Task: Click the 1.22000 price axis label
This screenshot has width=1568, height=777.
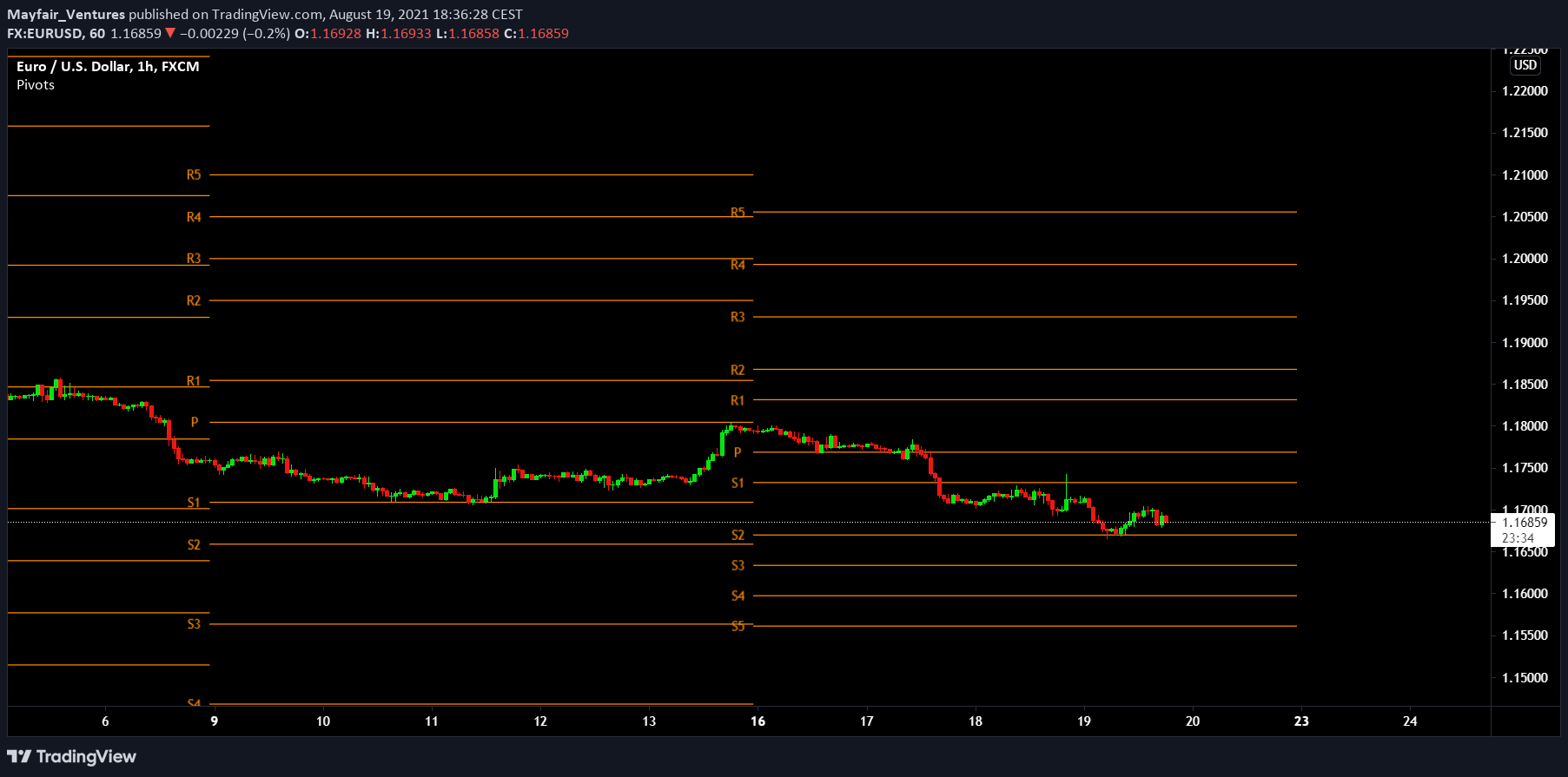Action: pos(1525,91)
